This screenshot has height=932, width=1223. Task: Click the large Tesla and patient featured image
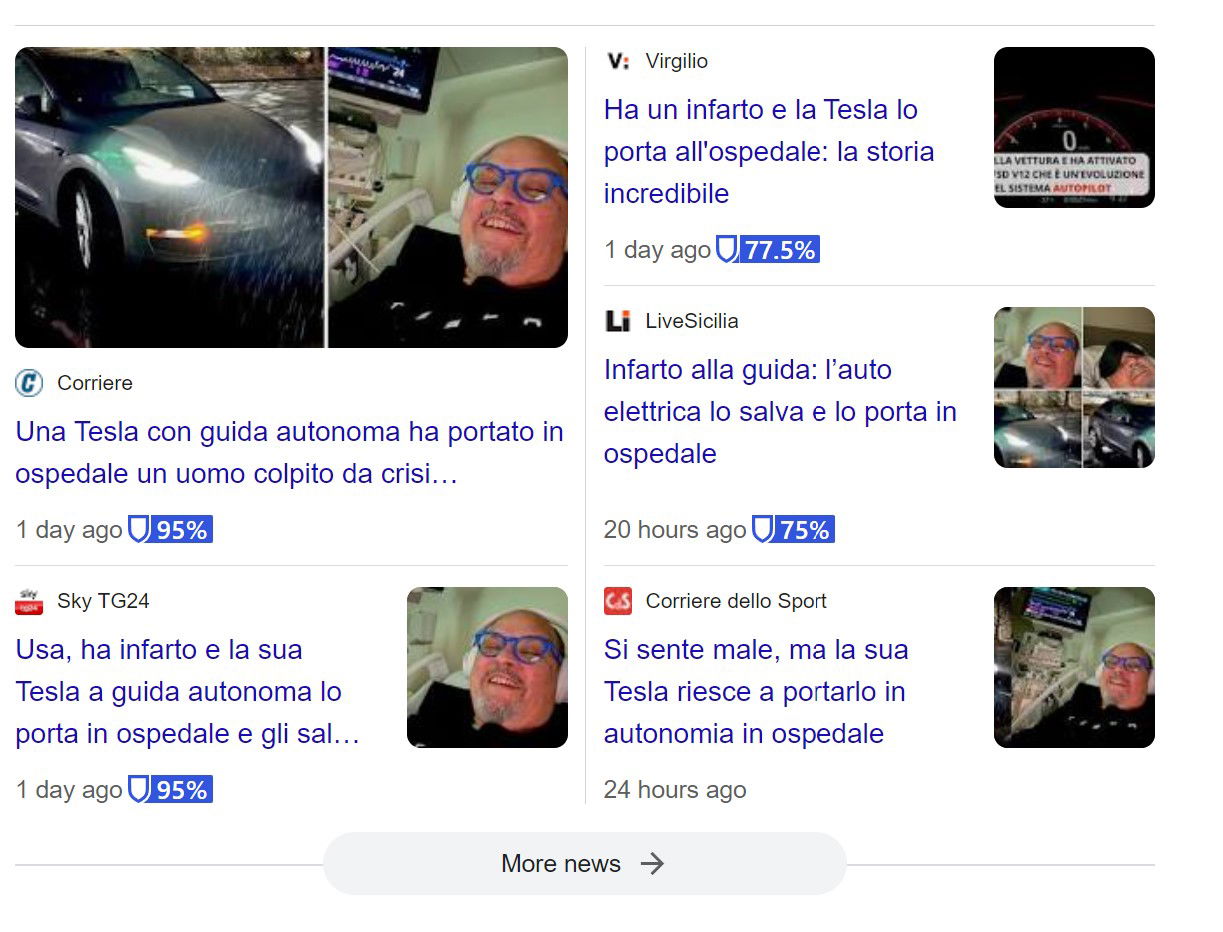point(291,197)
